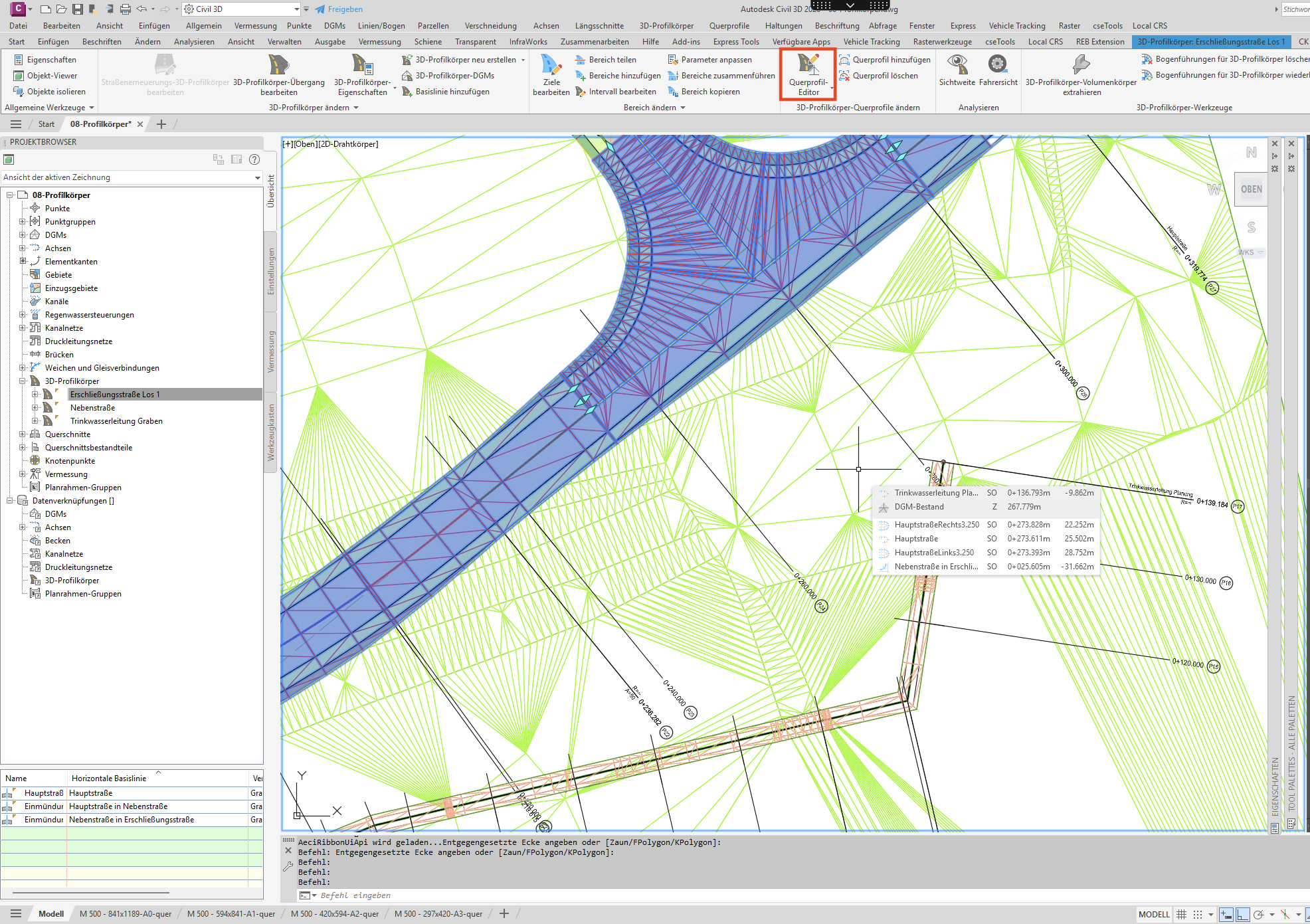Switch to the Analysieren ribbon tab
Image resolution: width=1310 pixels, height=924 pixels.
click(194, 42)
